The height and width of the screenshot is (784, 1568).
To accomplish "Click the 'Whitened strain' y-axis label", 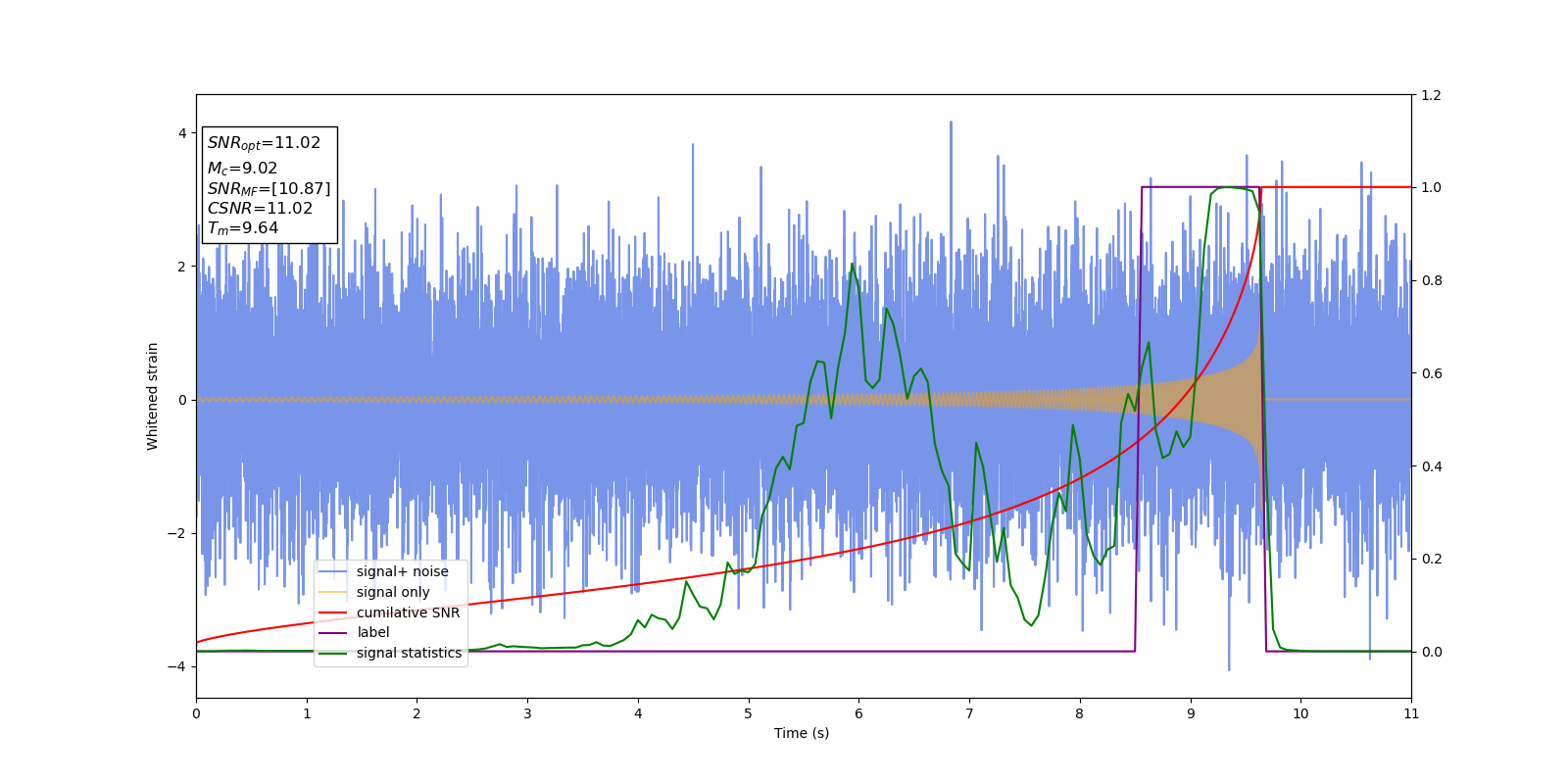I will (153, 396).
